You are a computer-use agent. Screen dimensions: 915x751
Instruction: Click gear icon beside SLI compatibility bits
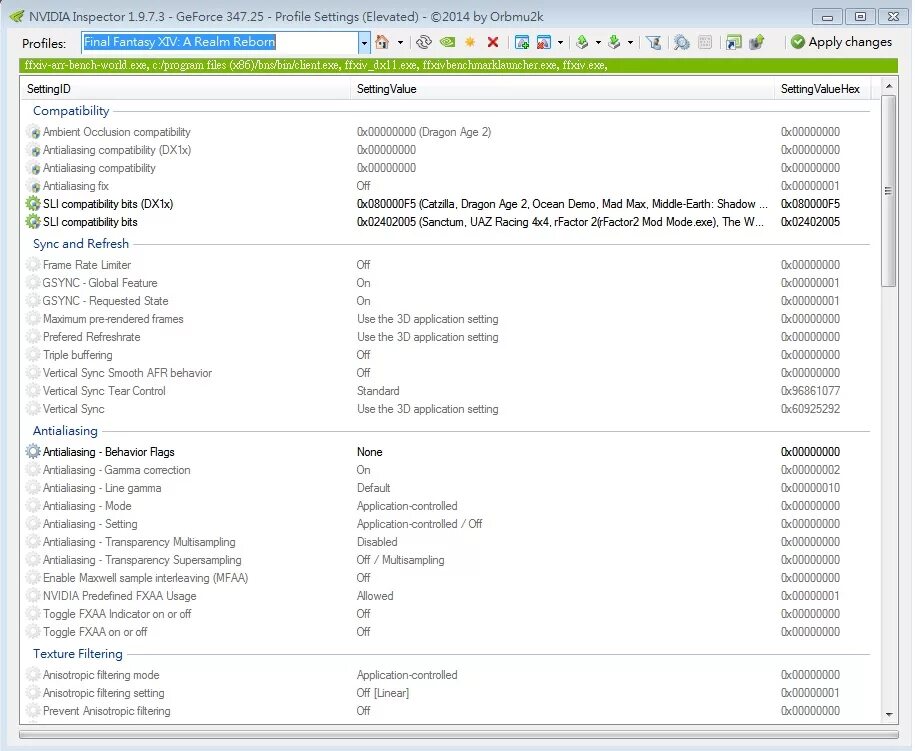coord(33,222)
